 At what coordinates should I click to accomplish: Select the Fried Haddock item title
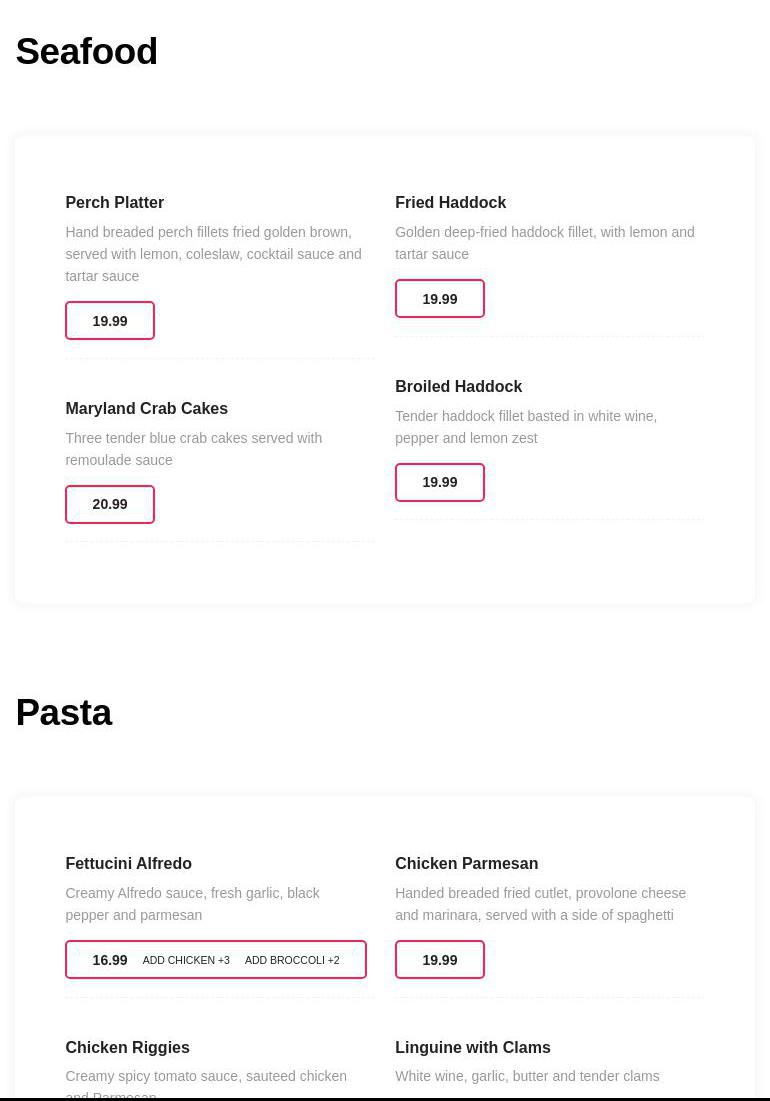click(450, 202)
